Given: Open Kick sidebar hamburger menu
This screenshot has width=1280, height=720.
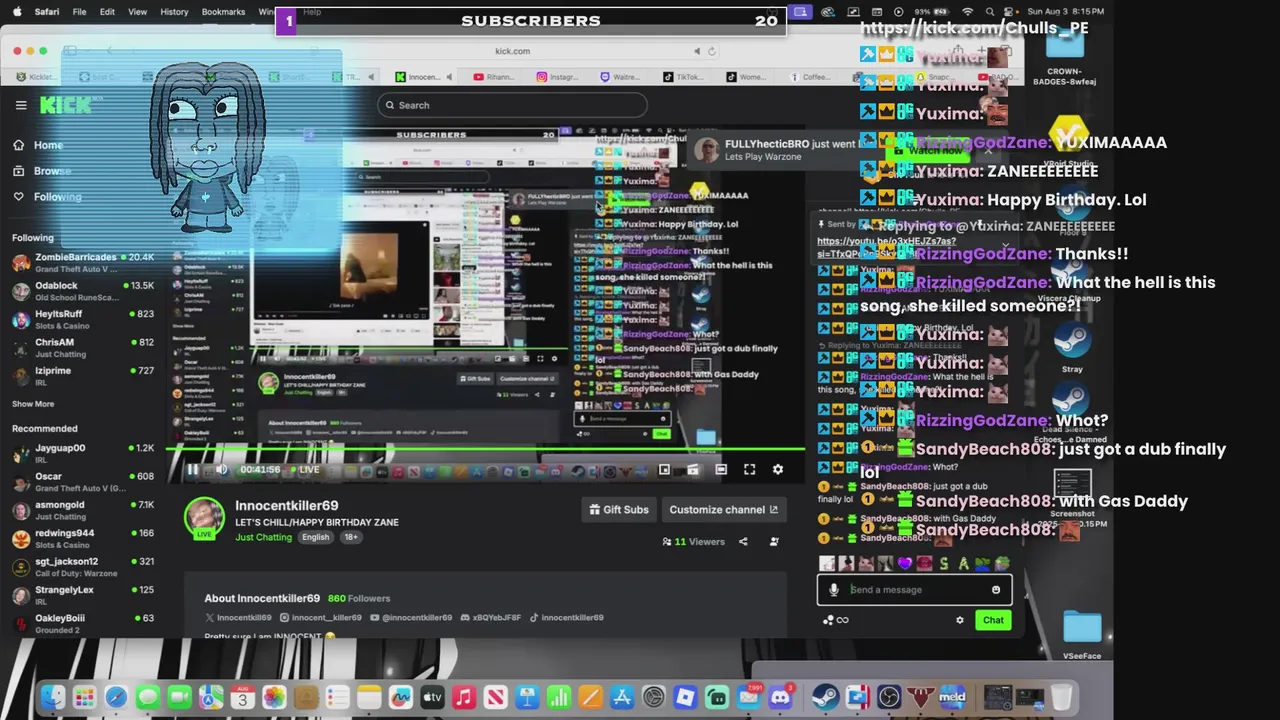Looking at the screenshot, I should point(21,105).
